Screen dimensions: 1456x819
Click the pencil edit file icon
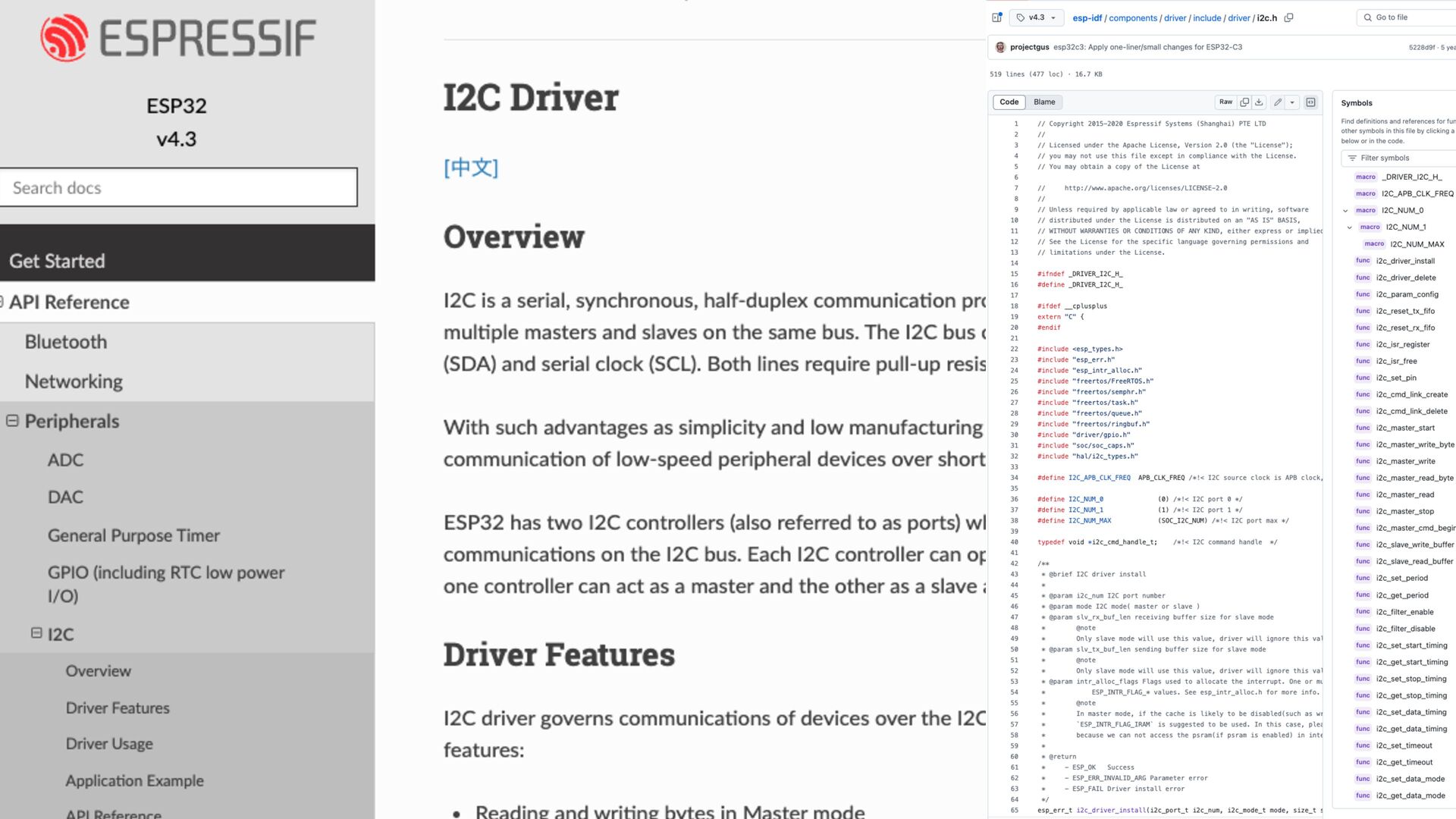coord(1278,102)
